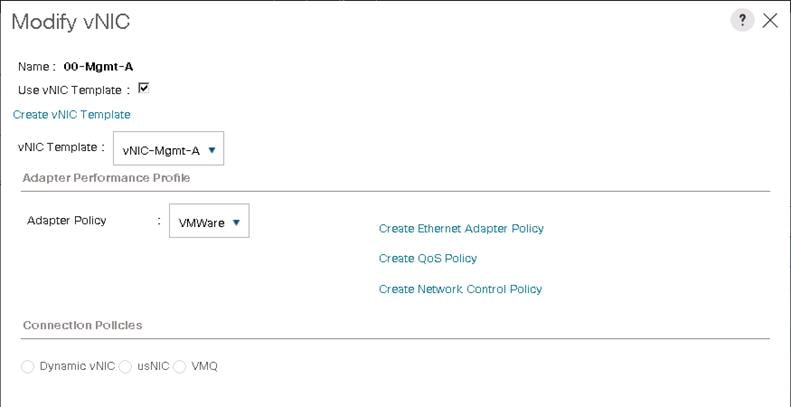Click the Create vNIC Template link
Image resolution: width=791 pixels, height=407 pixels.
pos(71,114)
